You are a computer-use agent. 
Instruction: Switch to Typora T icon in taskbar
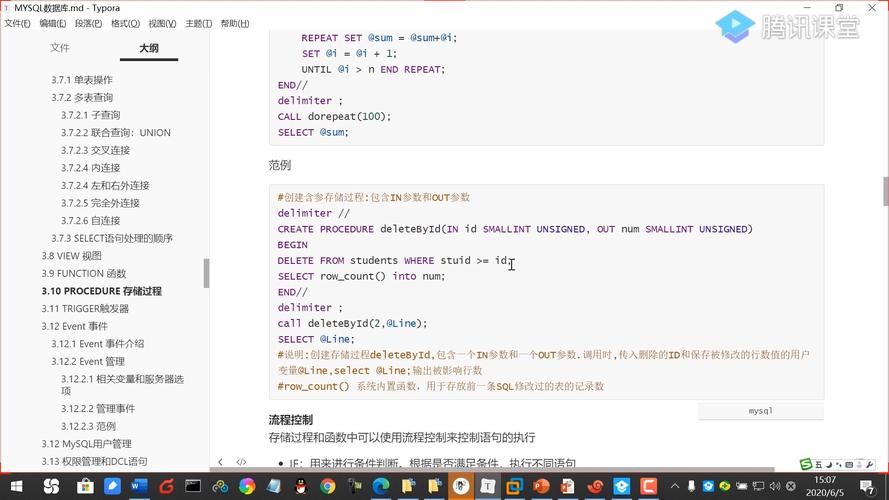488,486
